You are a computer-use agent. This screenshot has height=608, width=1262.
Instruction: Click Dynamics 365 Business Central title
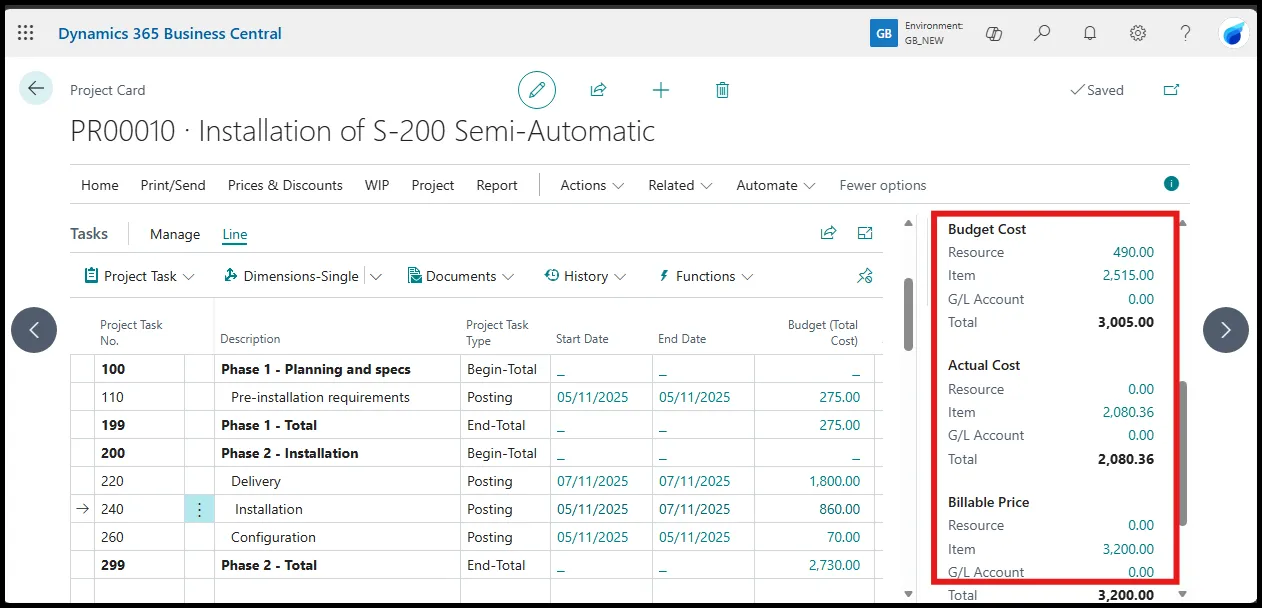click(170, 33)
